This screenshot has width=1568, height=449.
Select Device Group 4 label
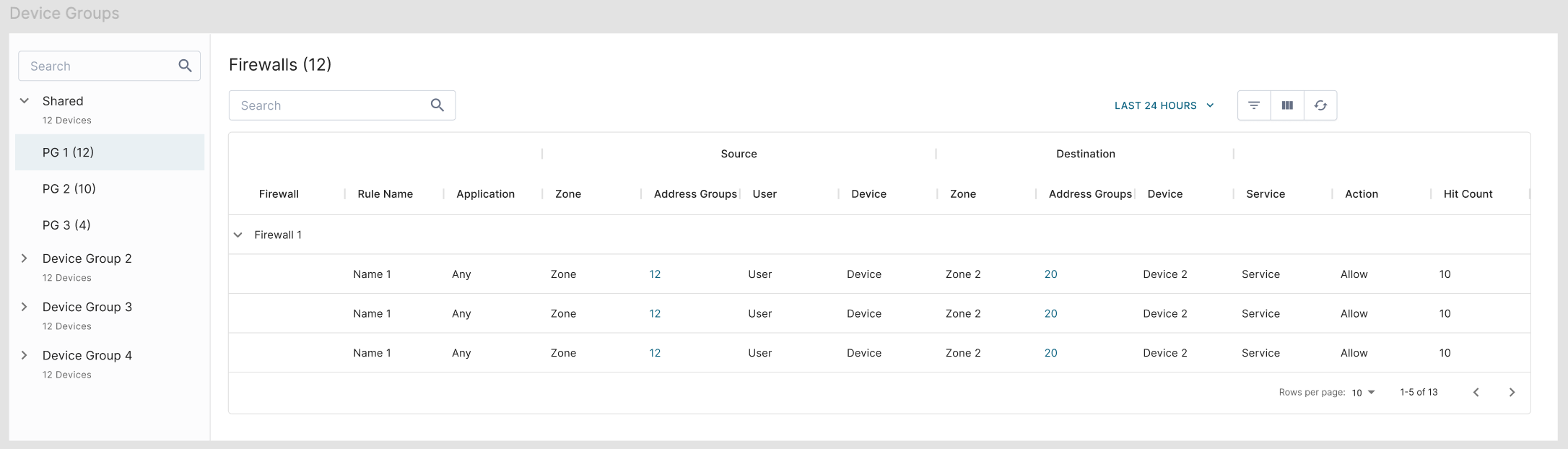[x=87, y=355]
